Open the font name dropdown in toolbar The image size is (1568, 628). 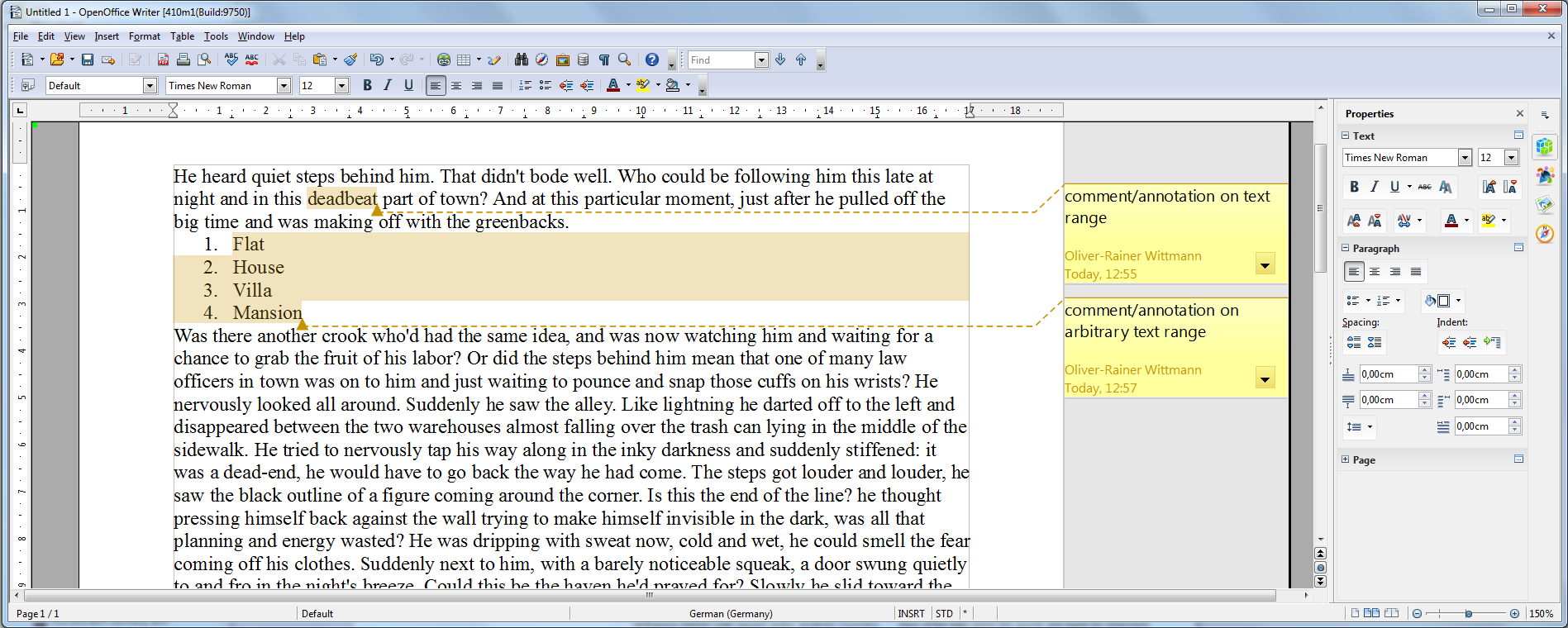point(284,85)
